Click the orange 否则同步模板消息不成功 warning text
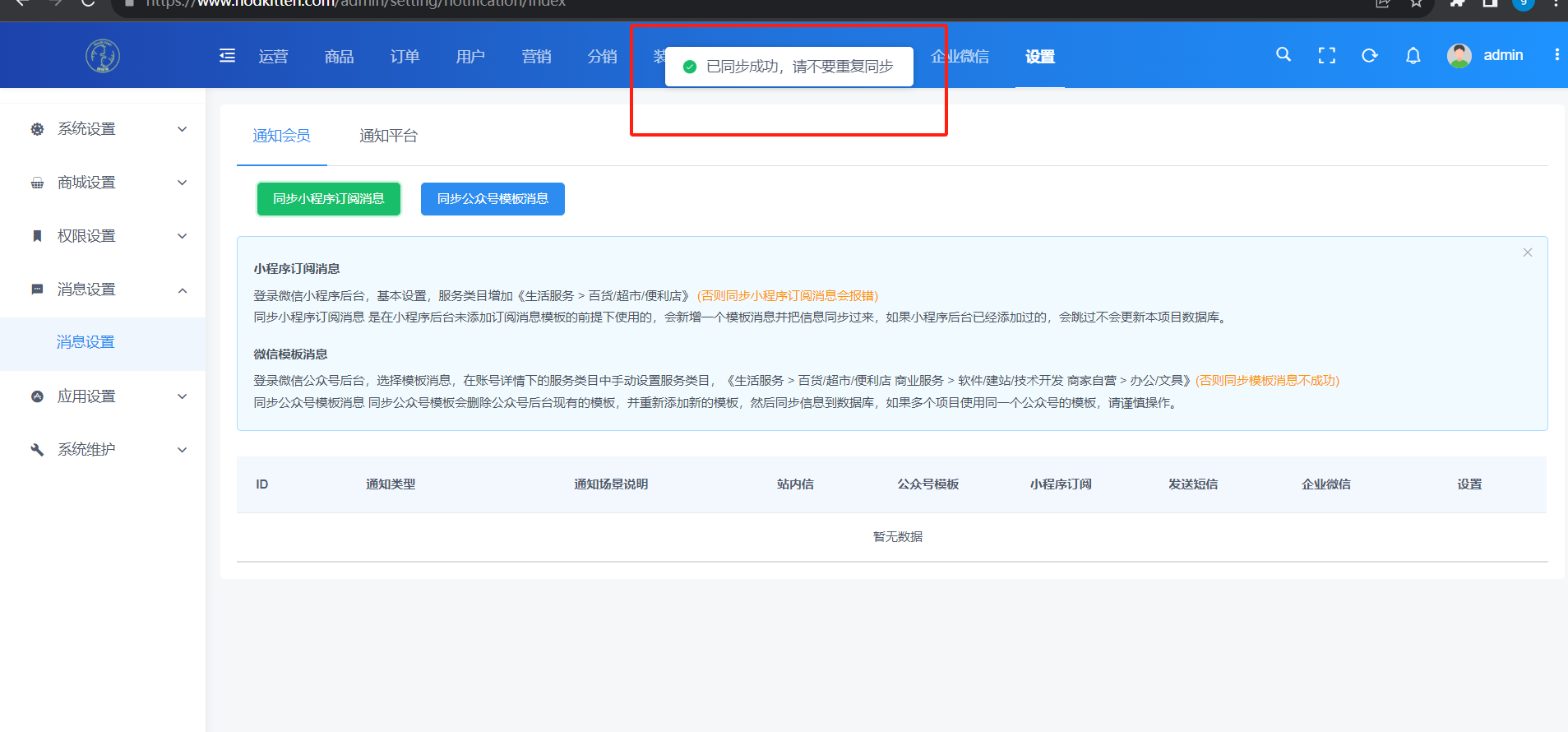This screenshot has height=732, width=1568. point(1267,381)
